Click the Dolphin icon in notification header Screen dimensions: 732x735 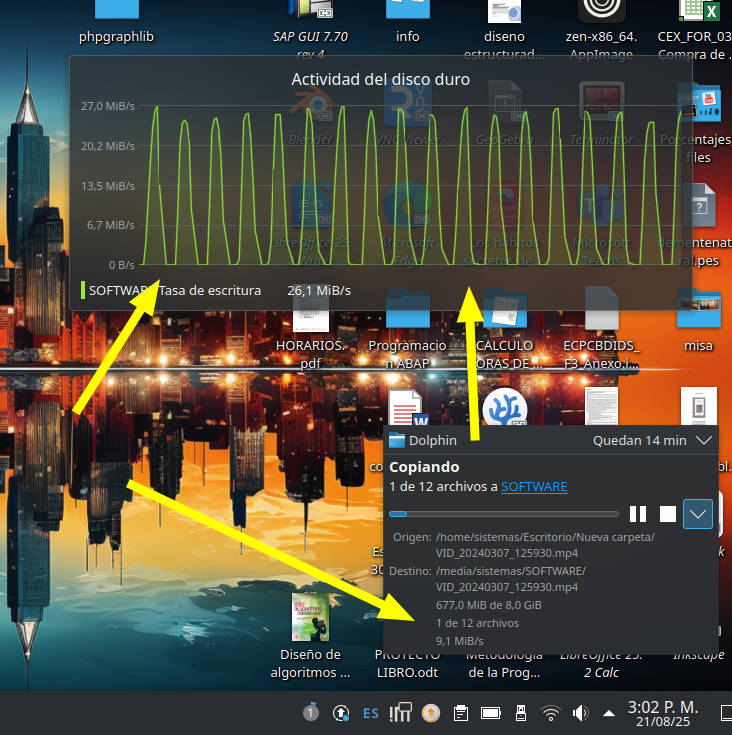click(x=397, y=440)
